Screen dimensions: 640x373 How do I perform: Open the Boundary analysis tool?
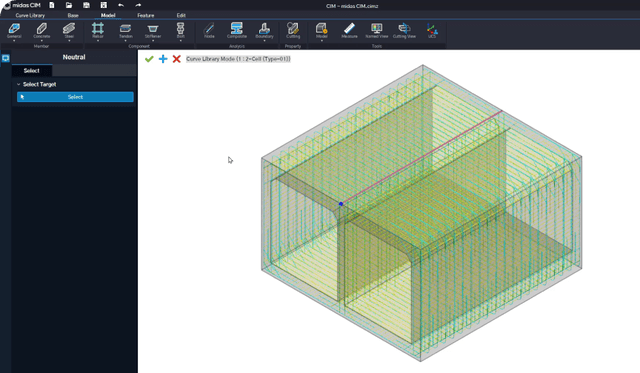264,30
